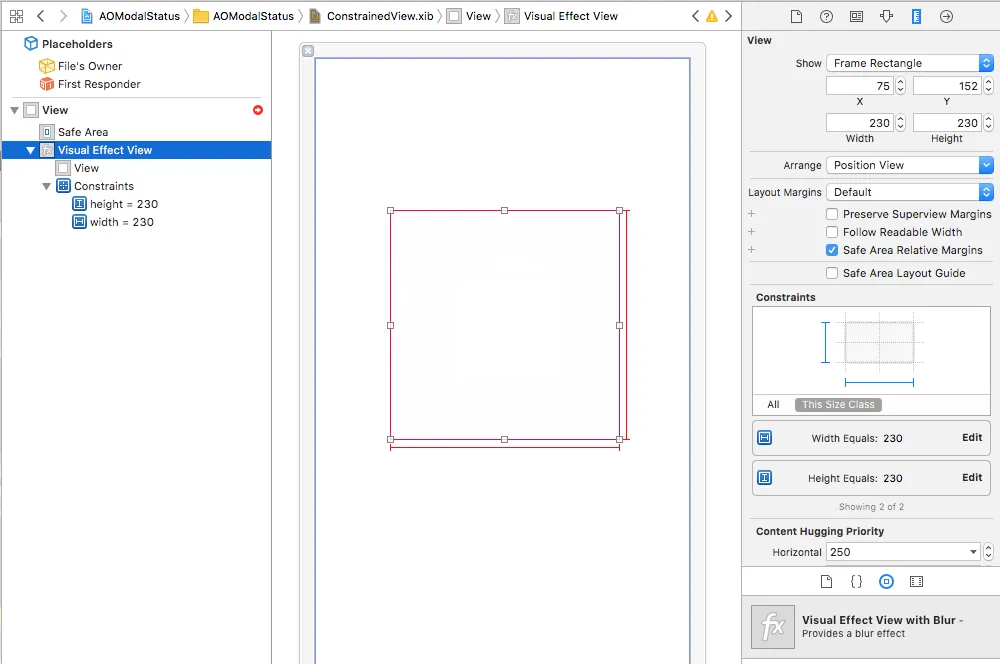The image size is (1000, 664).
Task: Add variation for Preserve Superview Margins
Action: coord(751,214)
